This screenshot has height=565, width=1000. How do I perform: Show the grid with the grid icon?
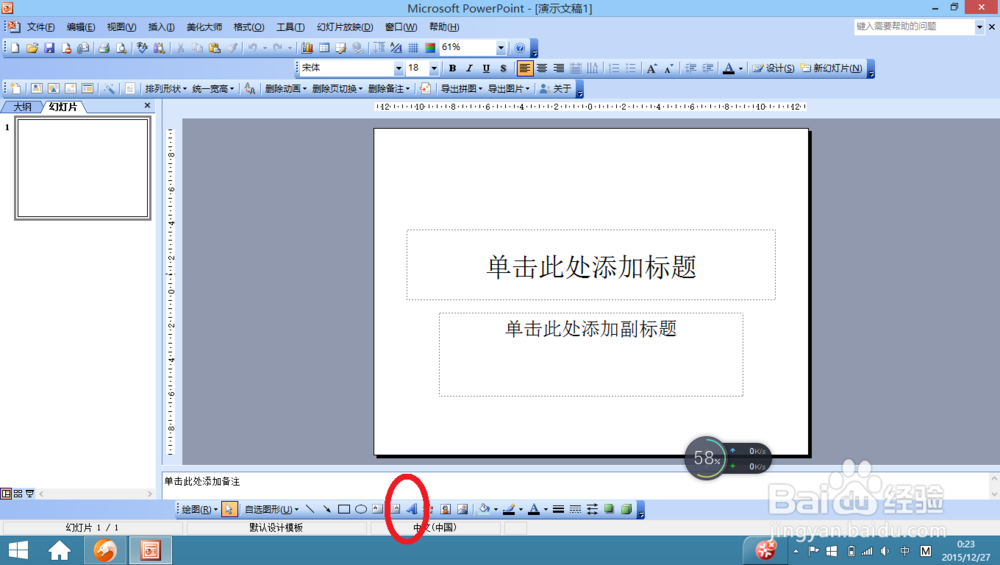click(413, 48)
